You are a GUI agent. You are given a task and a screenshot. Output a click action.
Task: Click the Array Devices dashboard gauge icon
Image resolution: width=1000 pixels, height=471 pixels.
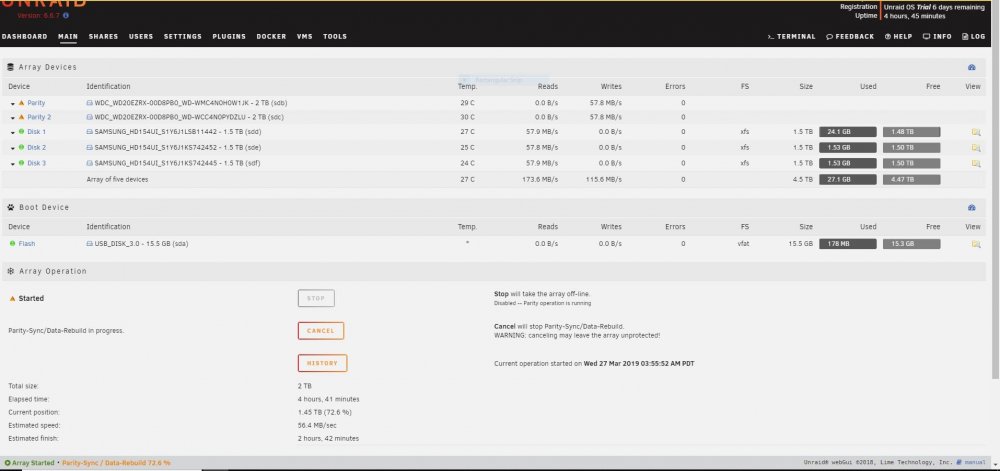[971, 67]
